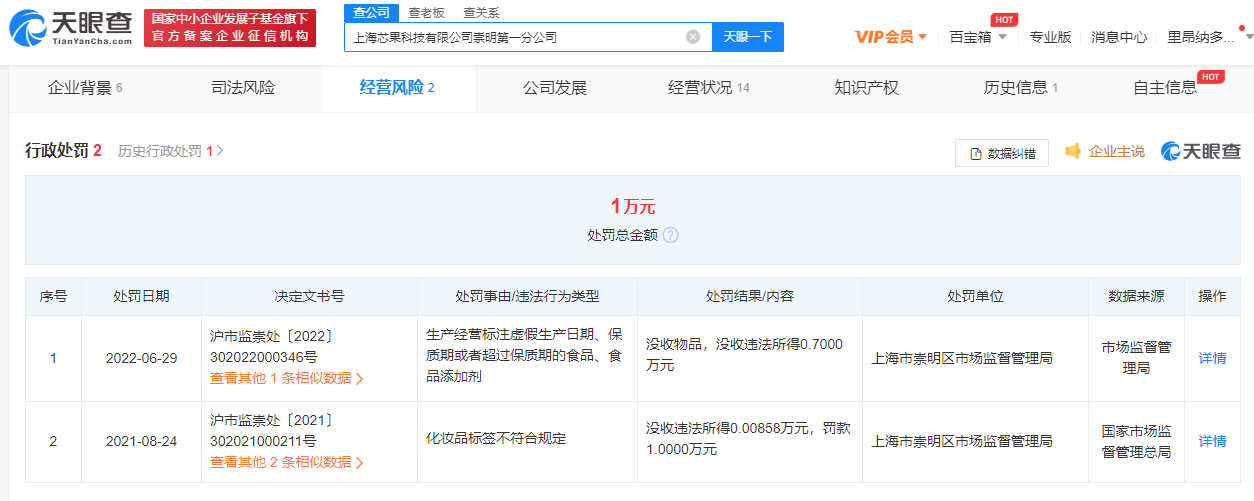Viewport: 1254px width, 501px height.
Task: Expand the 百宝箱 dropdown menu
Action: (977, 37)
